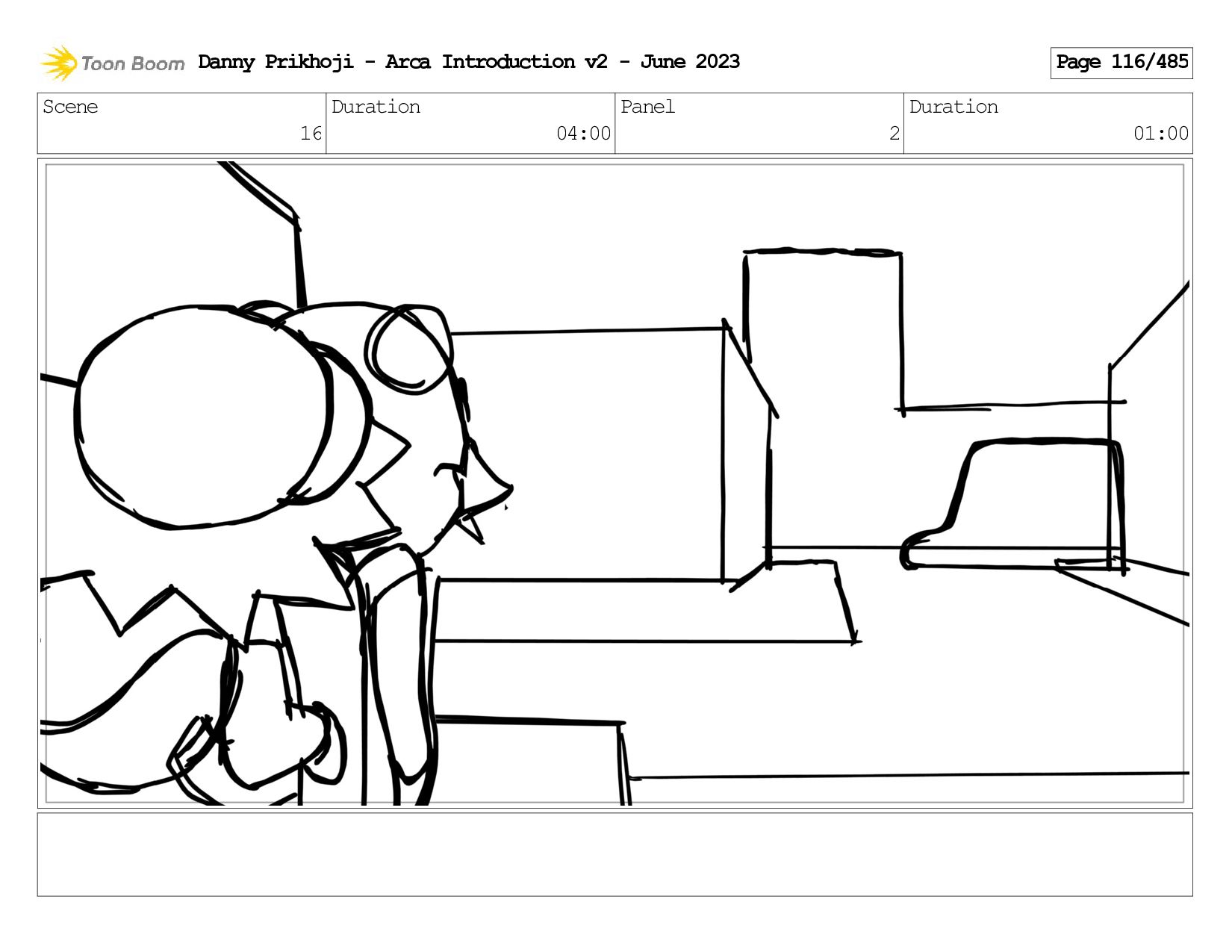This screenshot has height=952, width=1232.
Task: Select scene duration value '04:00'
Action: pos(583,134)
